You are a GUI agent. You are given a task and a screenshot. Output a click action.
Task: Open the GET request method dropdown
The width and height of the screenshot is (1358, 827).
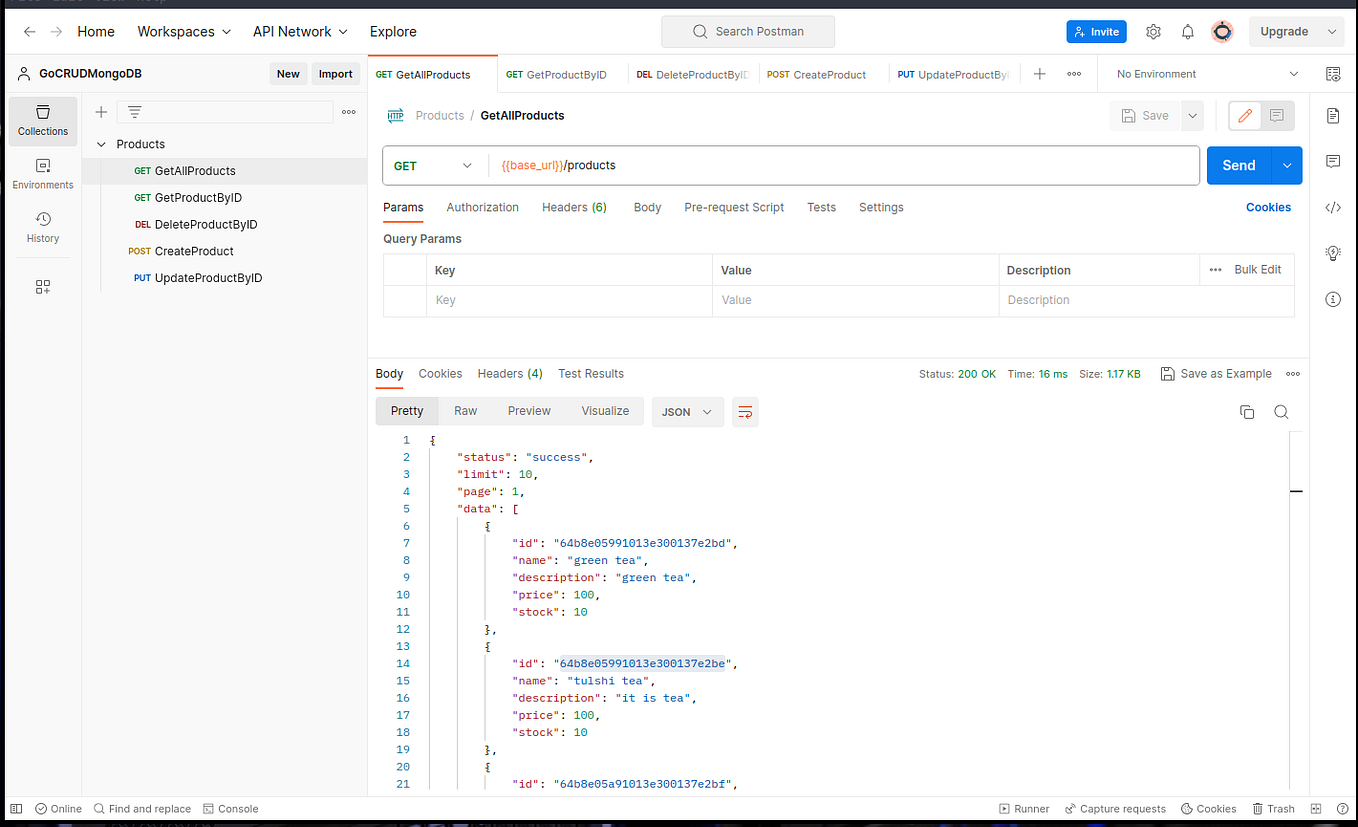[434, 164]
